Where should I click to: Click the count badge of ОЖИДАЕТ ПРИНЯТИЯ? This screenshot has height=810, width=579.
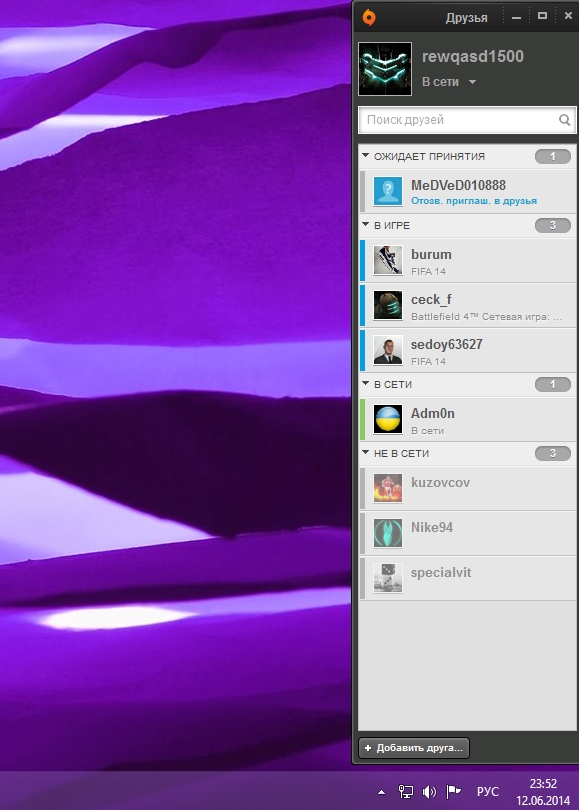(553, 156)
